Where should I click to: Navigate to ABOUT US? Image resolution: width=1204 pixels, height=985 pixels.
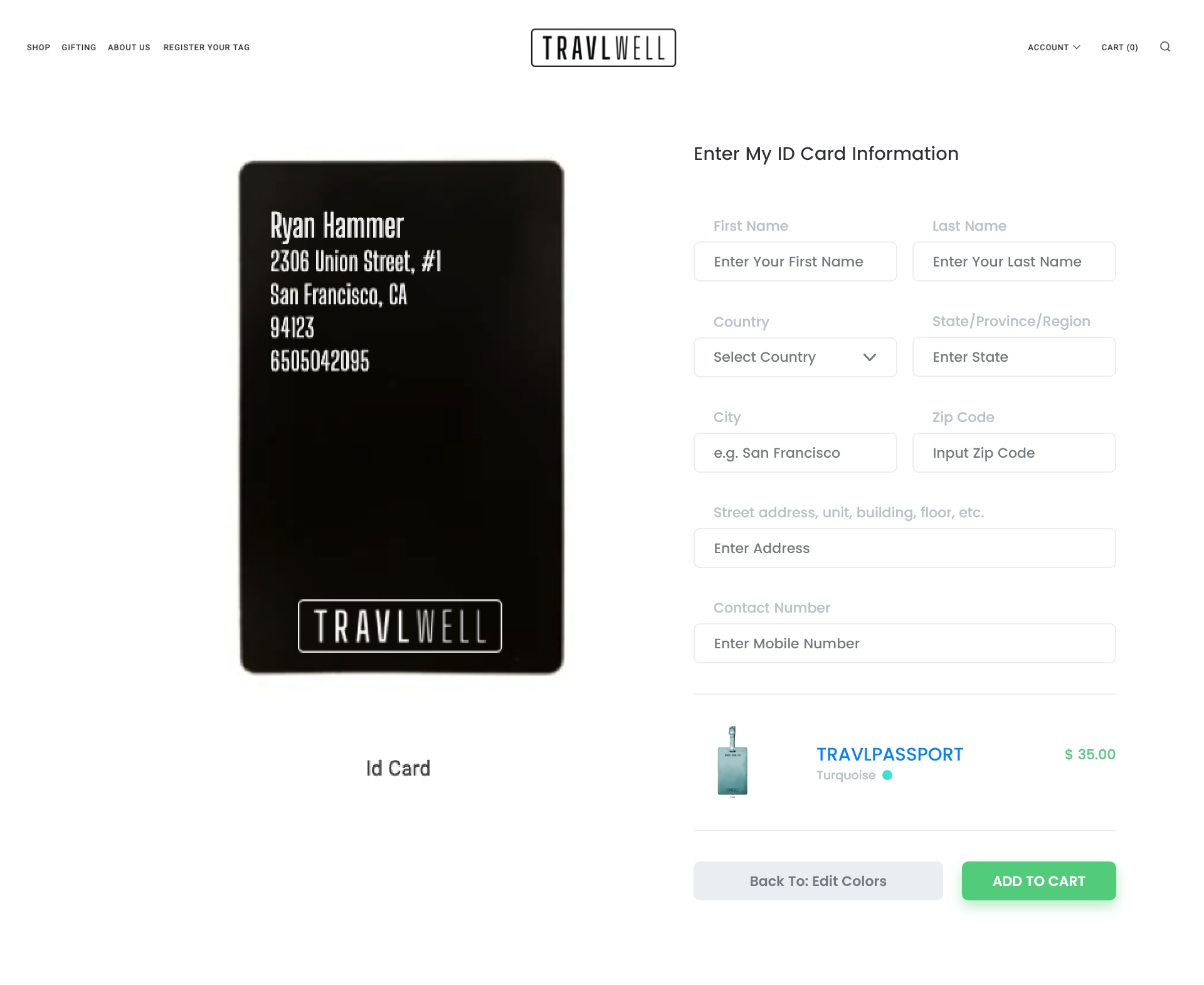click(x=129, y=47)
